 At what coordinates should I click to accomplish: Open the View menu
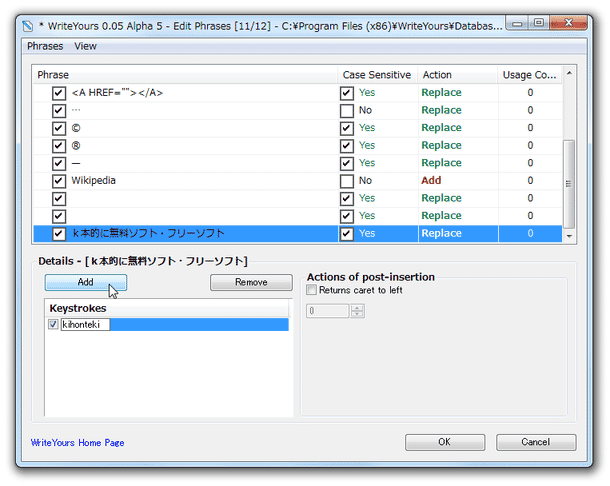86,46
